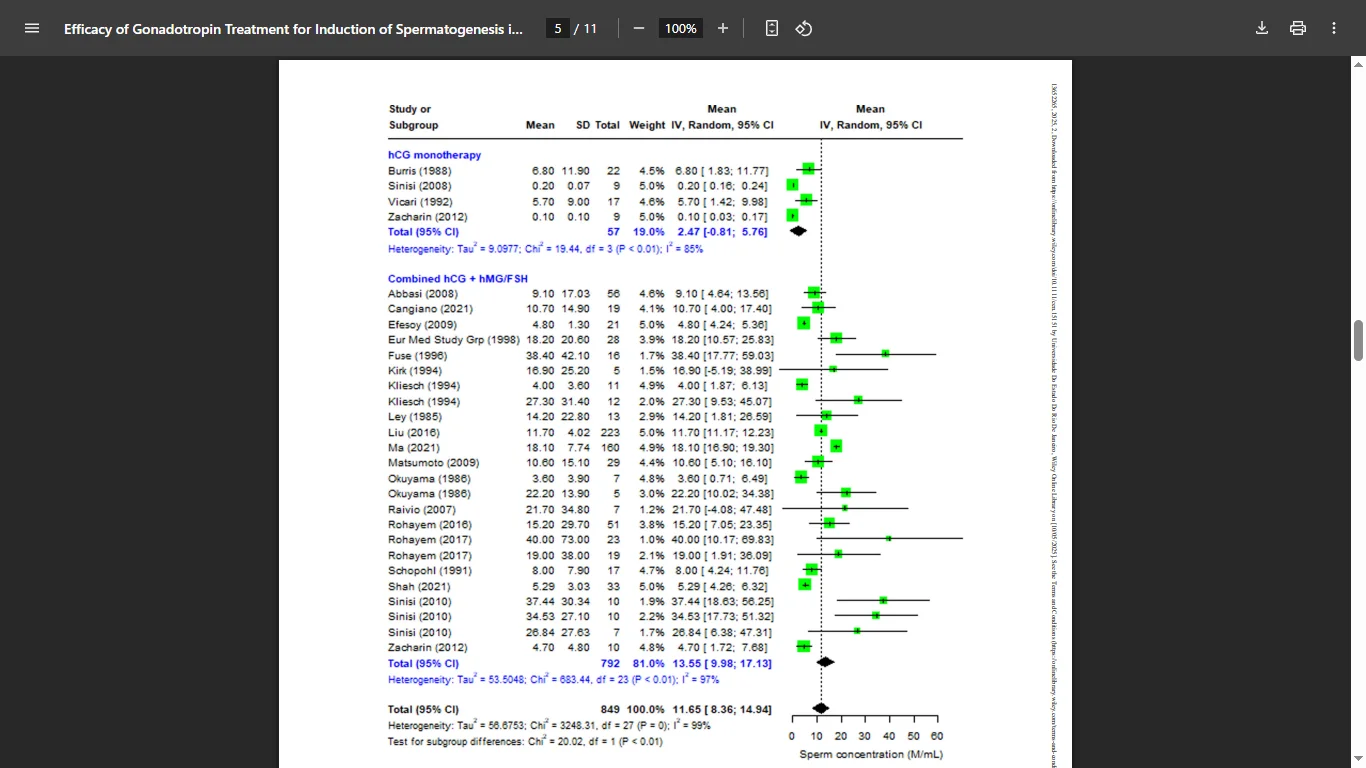Click the 'Vicari (1992)' study name
This screenshot has height=768, width=1366.
pos(419,201)
